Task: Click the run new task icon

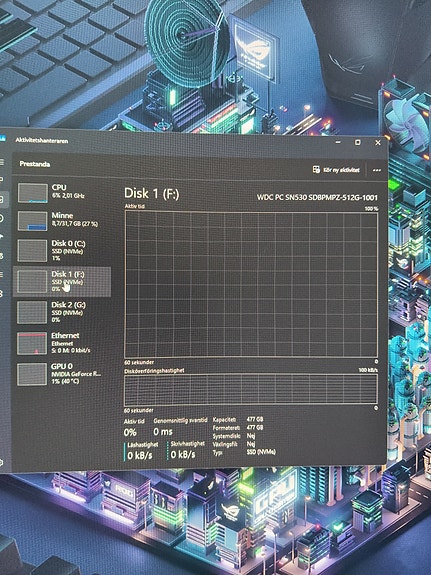Action: click(x=316, y=169)
